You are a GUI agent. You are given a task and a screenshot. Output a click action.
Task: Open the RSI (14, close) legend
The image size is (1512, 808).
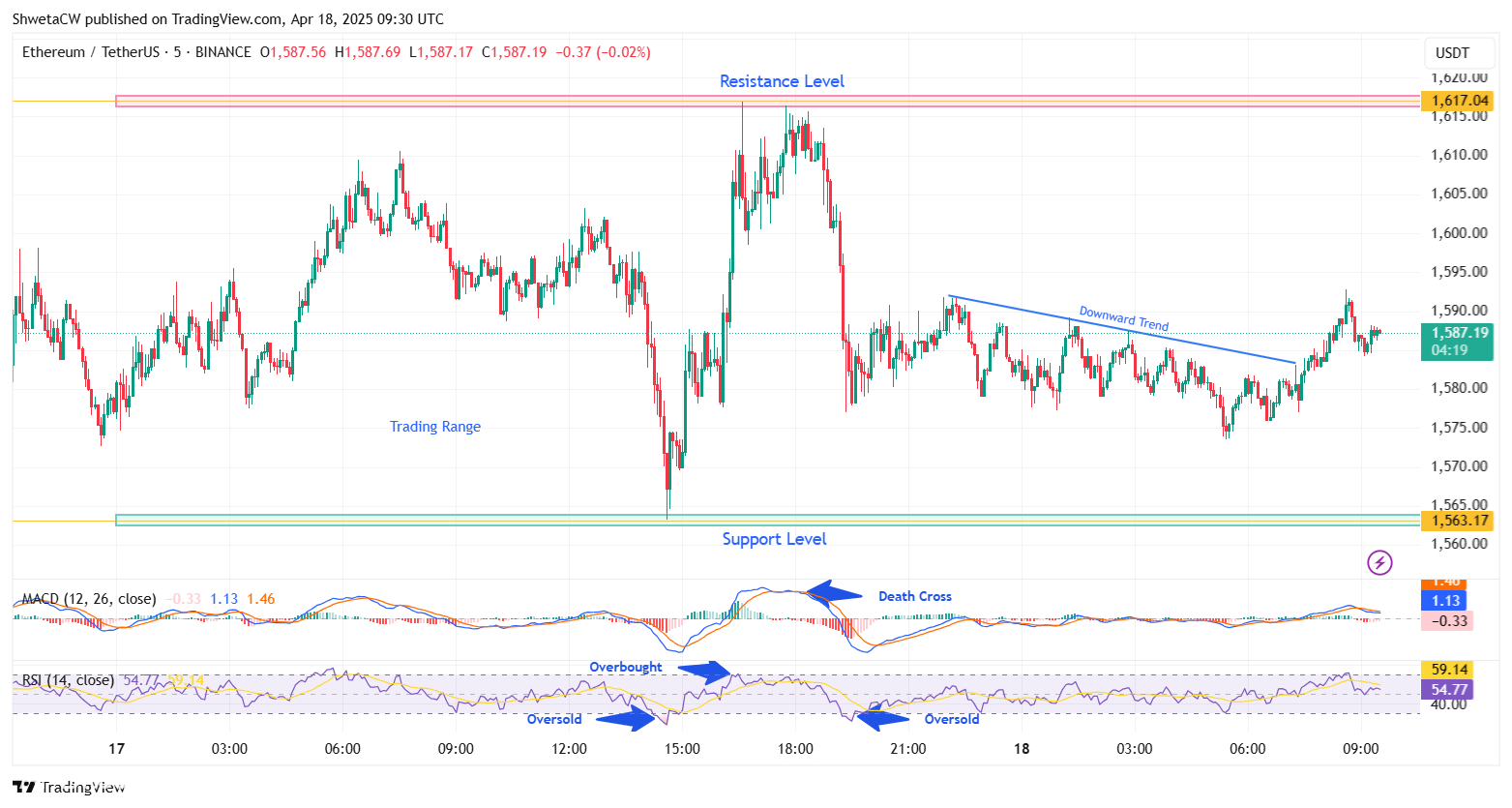pyautogui.click(x=68, y=680)
